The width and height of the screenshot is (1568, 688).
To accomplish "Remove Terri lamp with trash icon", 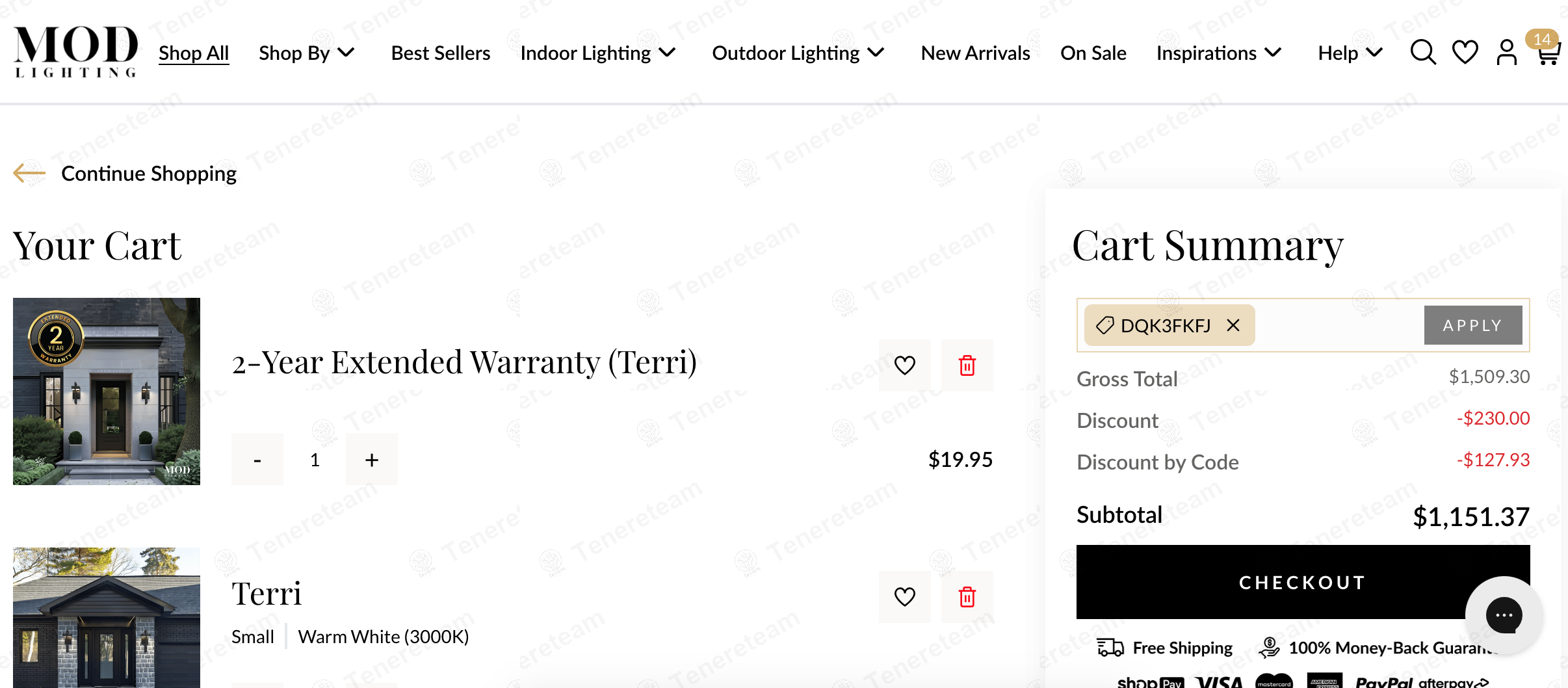I will pyautogui.click(x=967, y=597).
